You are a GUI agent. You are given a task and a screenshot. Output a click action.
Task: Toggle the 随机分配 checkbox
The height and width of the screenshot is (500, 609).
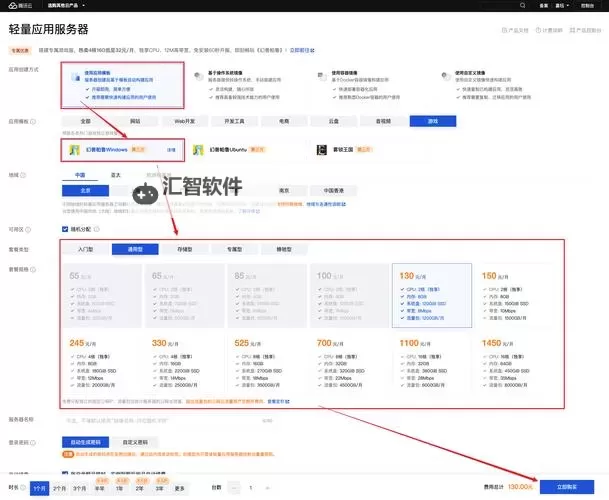pyautogui.click(x=65, y=229)
